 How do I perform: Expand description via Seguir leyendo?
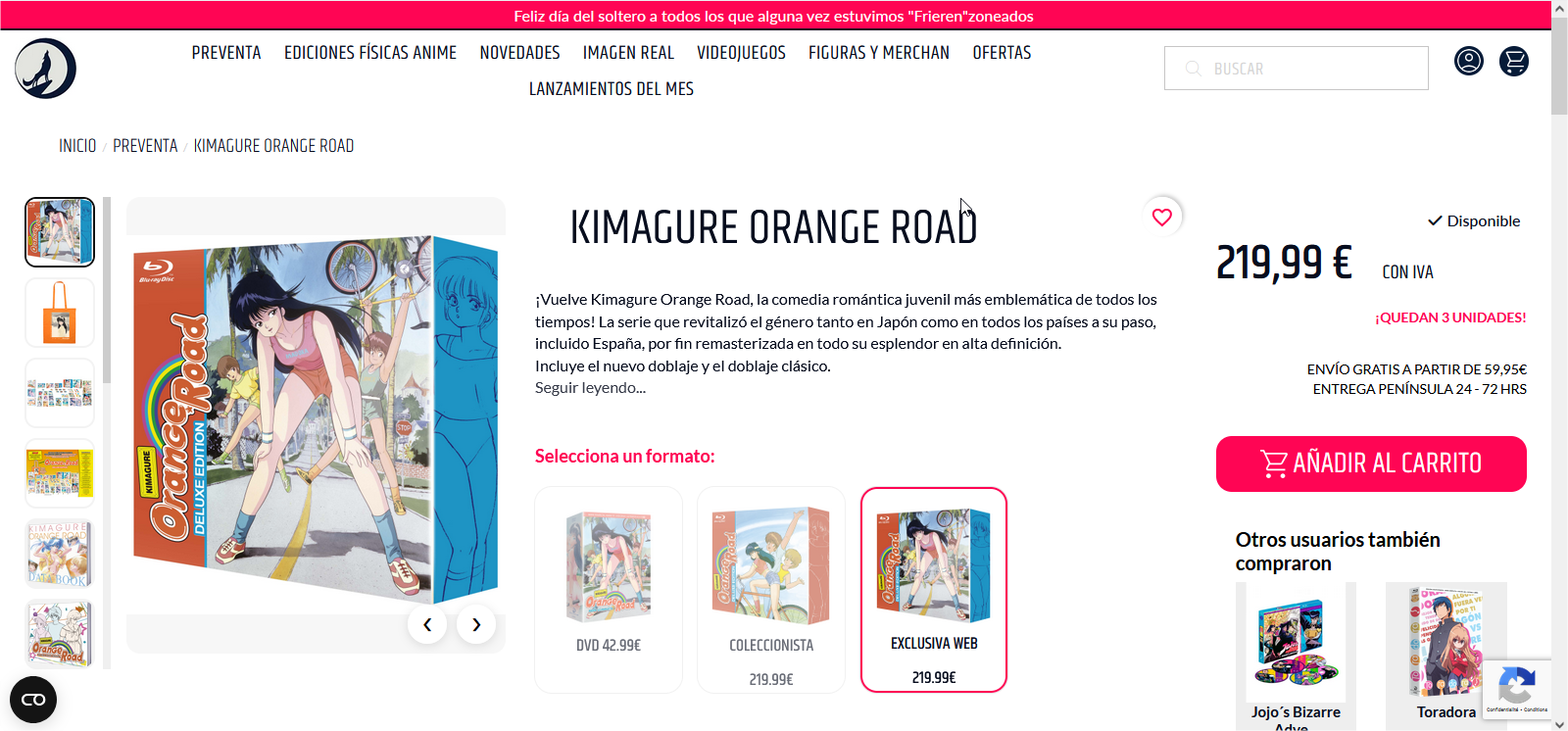coord(590,388)
